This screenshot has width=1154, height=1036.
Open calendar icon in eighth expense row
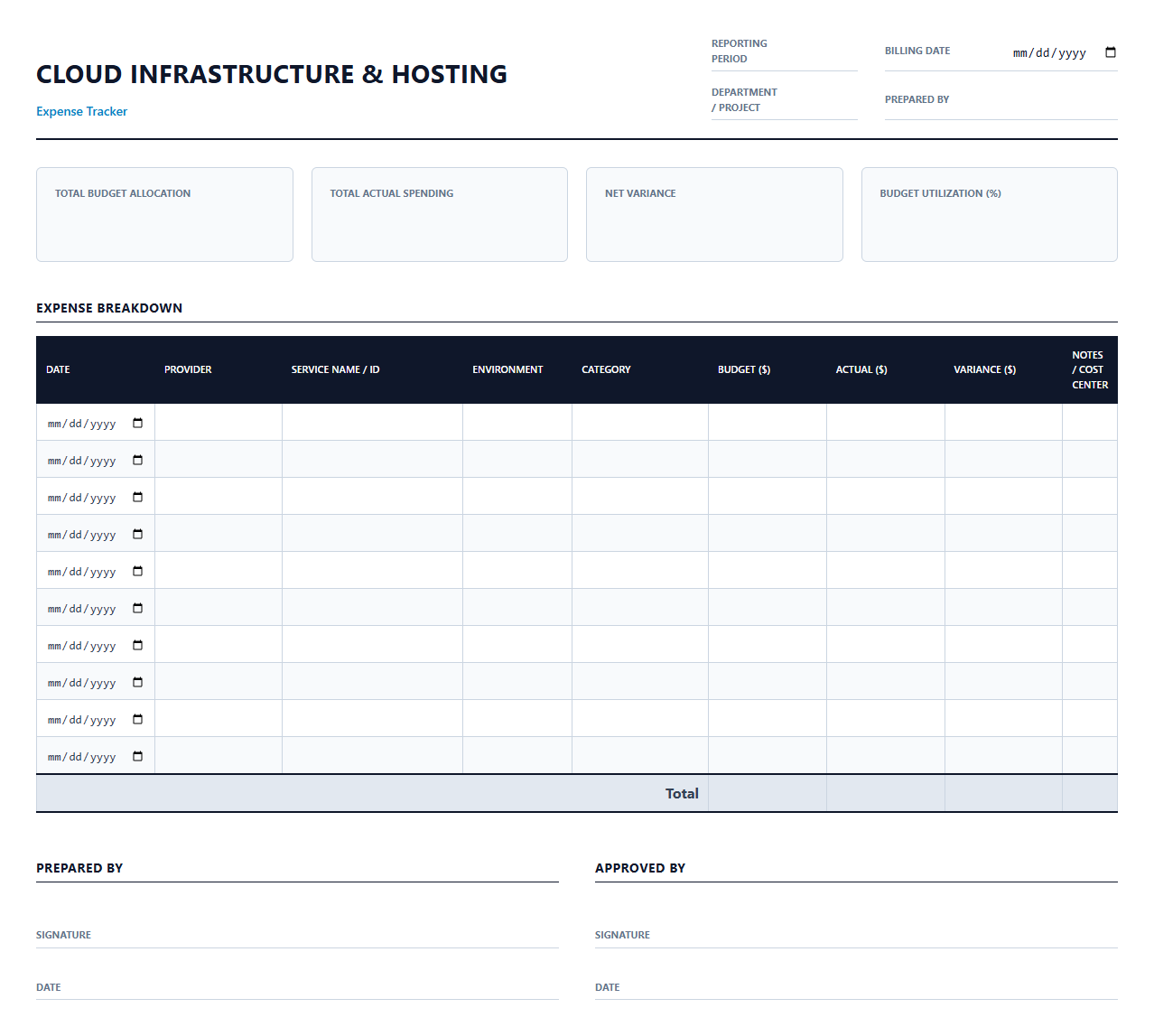click(x=137, y=682)
